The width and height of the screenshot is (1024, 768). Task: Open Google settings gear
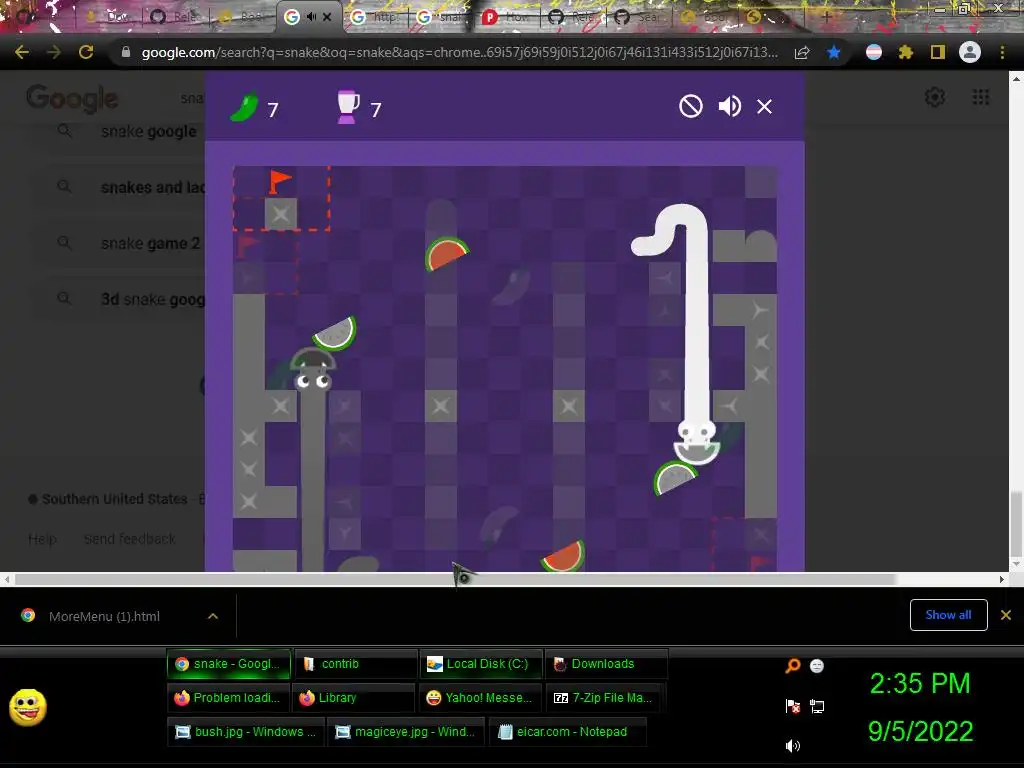[x=935, y=97]
